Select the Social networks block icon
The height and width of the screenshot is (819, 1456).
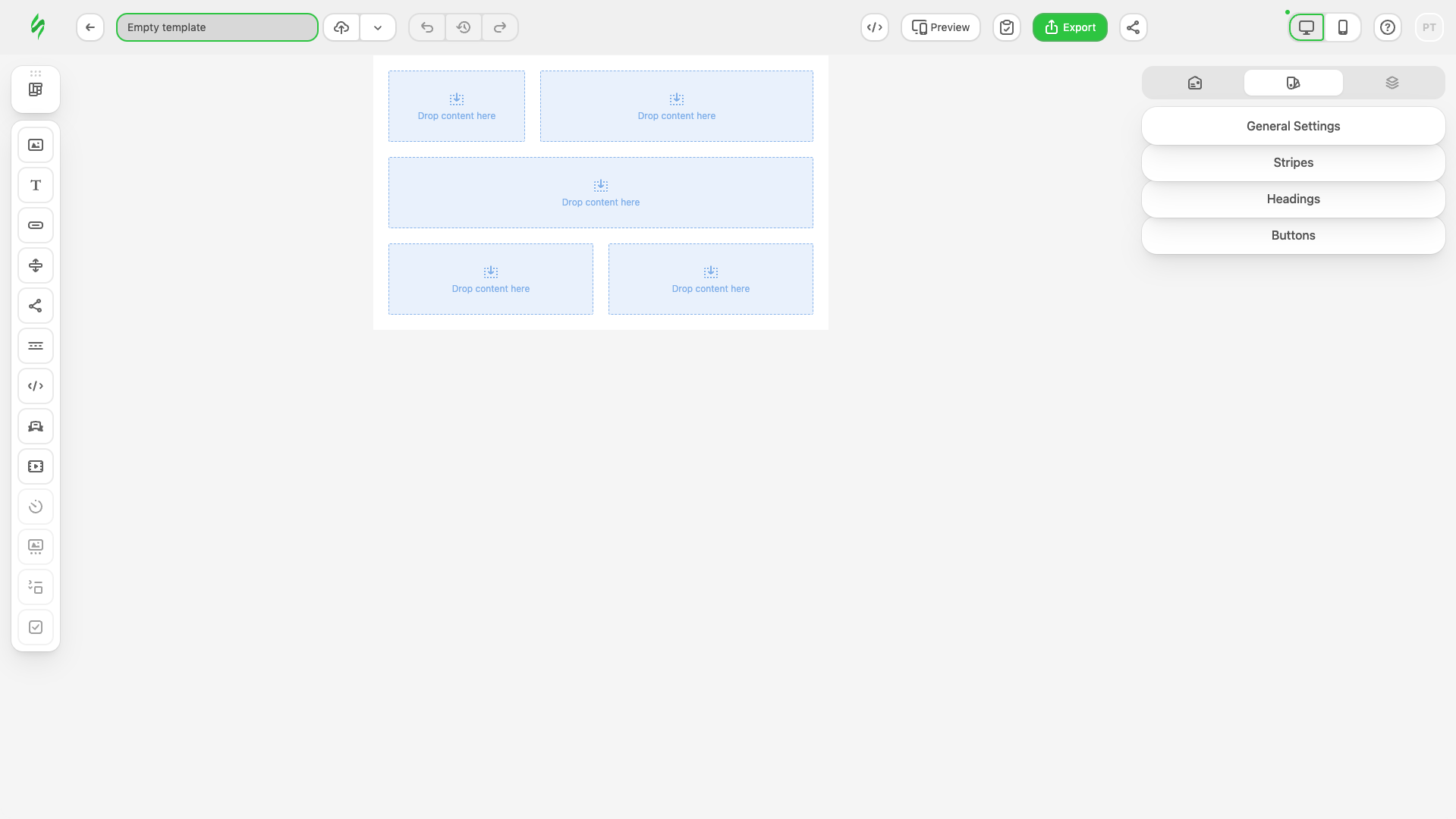(x=36, y=306)
